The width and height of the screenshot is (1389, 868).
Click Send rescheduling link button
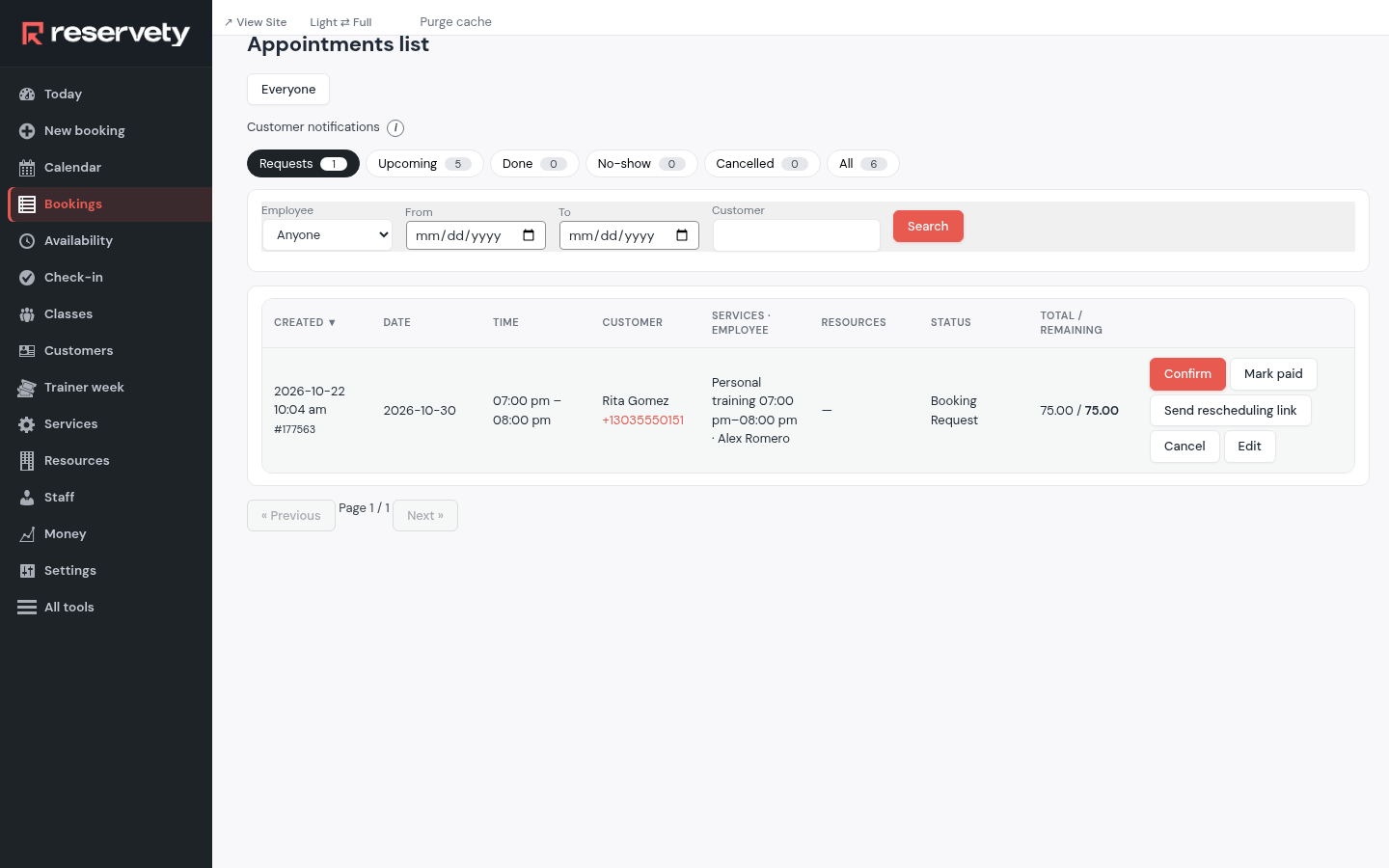click(1231, 411)
